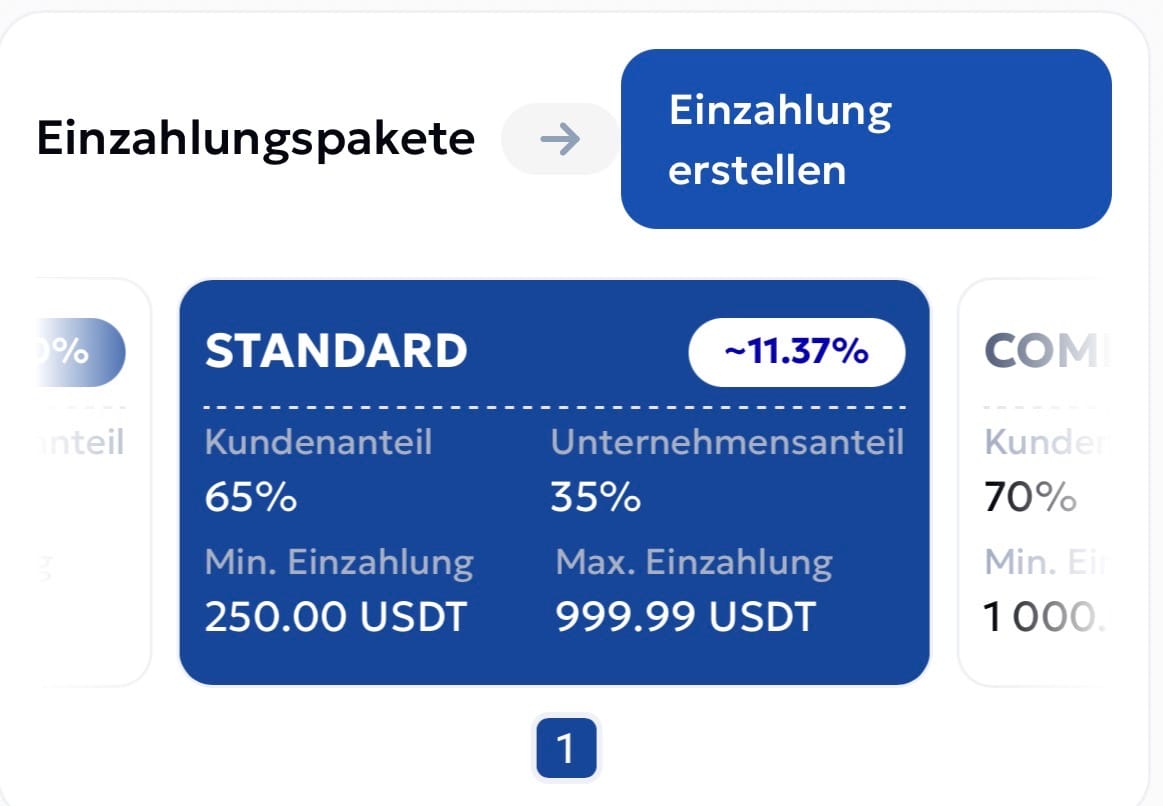Click the Unternehmensanteil label
Screen dimensions: 1163x806
tap(727, 442)
